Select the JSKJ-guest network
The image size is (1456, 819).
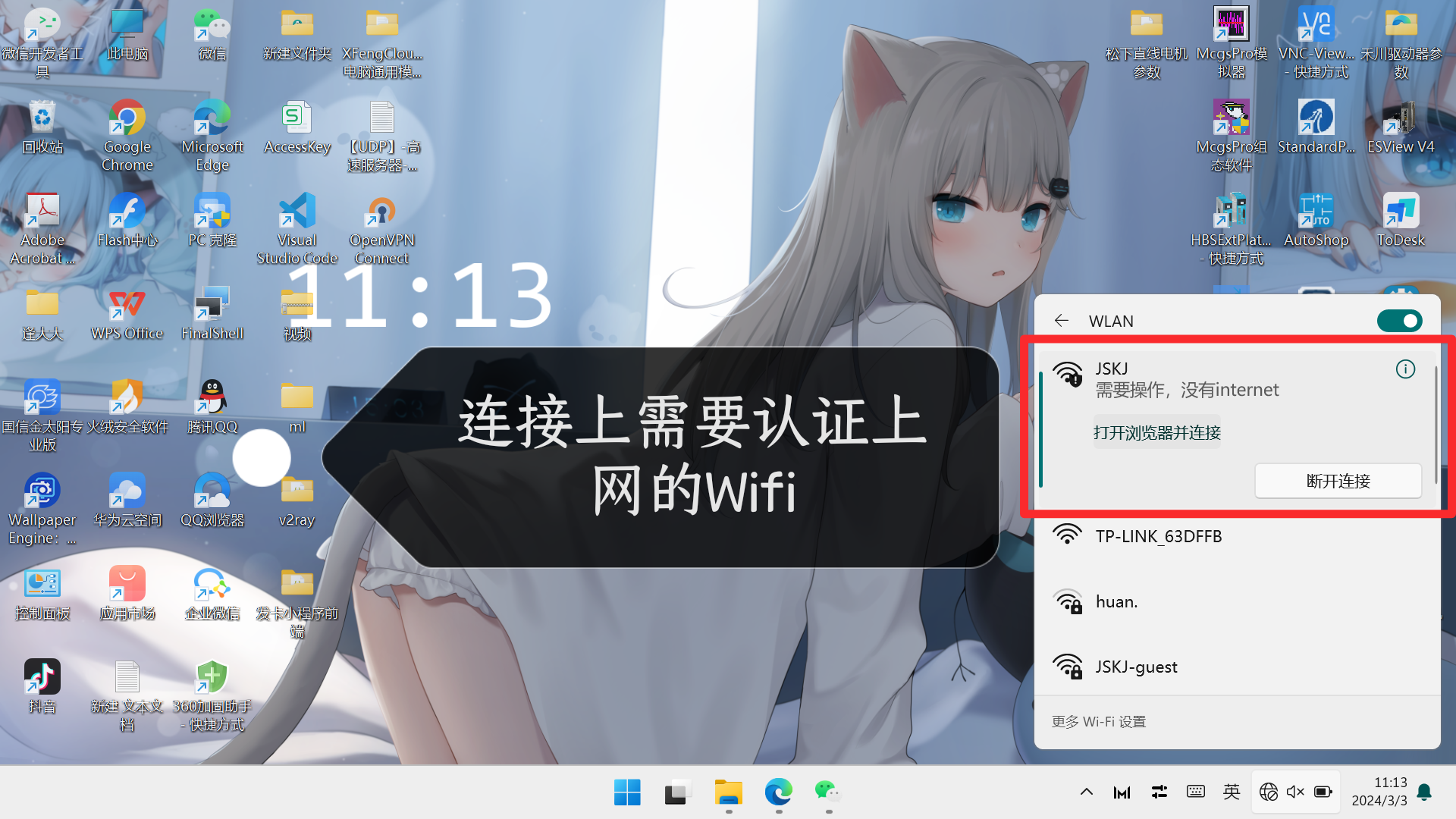1237,667
